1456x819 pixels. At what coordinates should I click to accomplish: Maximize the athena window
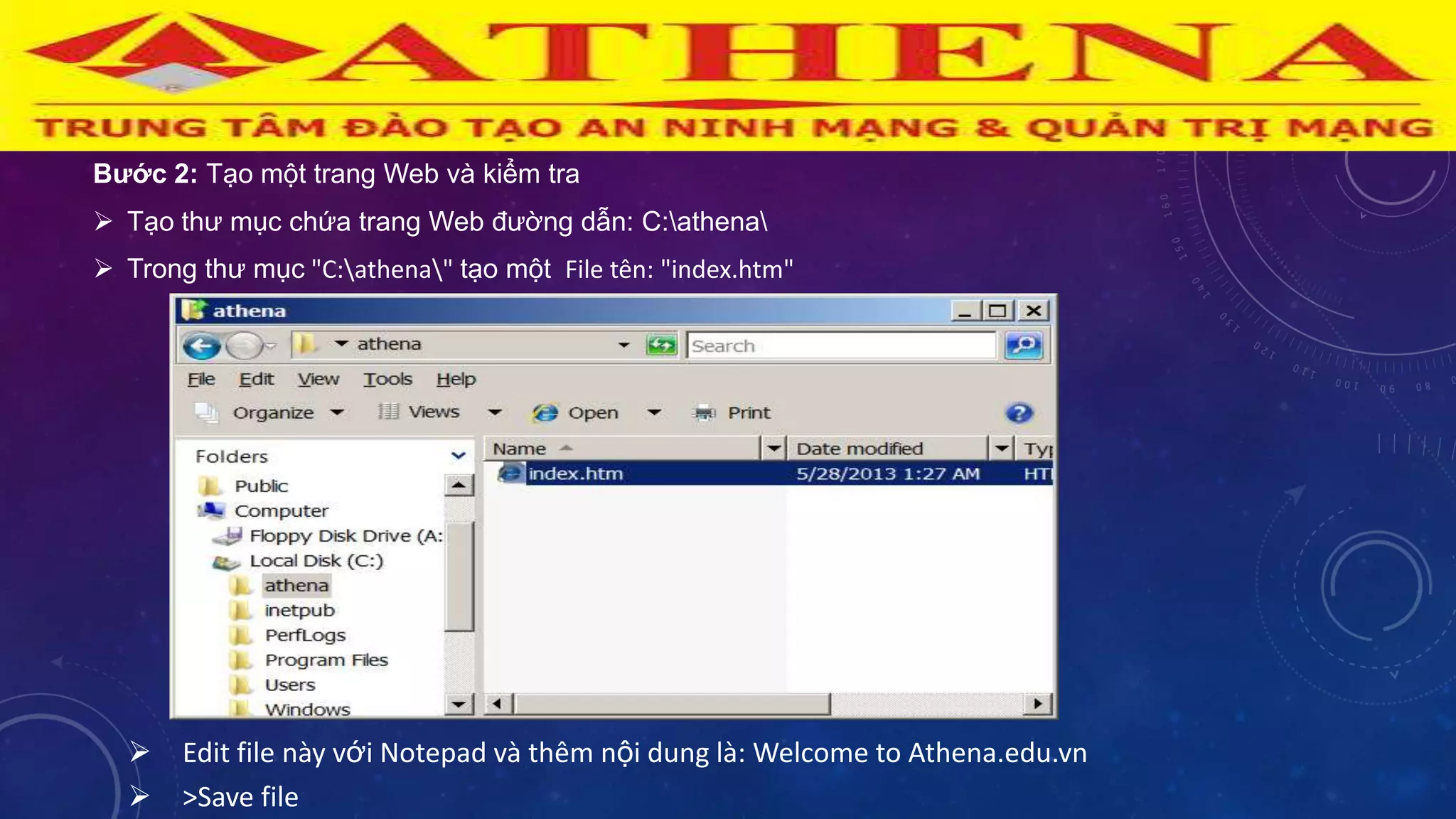998,311
